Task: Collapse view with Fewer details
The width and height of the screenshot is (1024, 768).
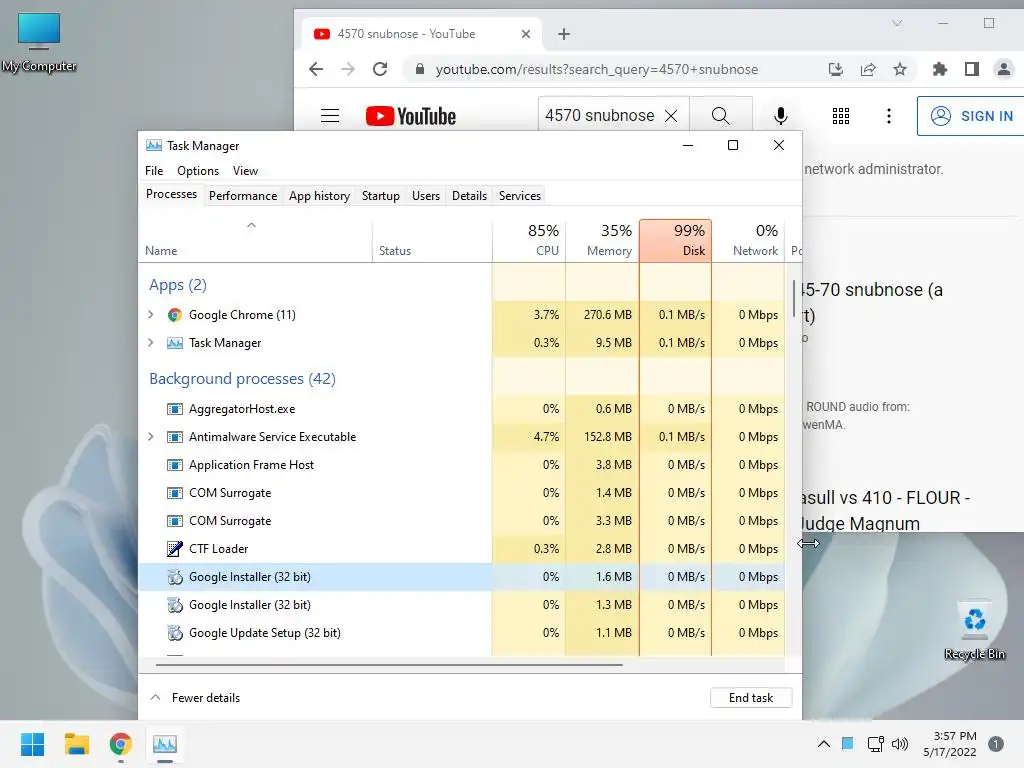Action: (x=195, y=697)
